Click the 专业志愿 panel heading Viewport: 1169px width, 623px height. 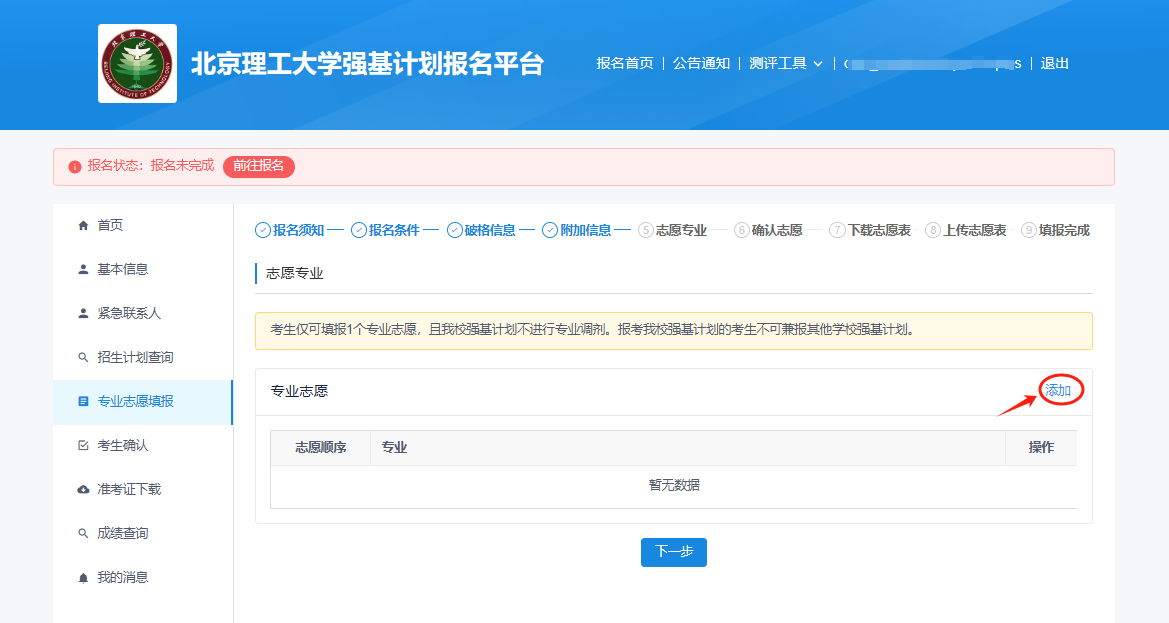point(299,391)
